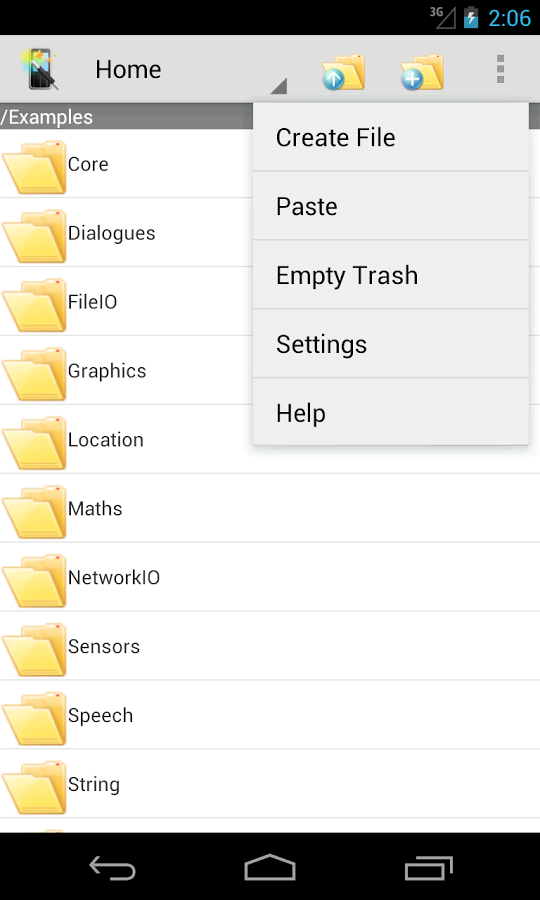This screenshot has width=540, height=900.
Task: Select Empty Trash menu entry
Action: pos(391,275)
